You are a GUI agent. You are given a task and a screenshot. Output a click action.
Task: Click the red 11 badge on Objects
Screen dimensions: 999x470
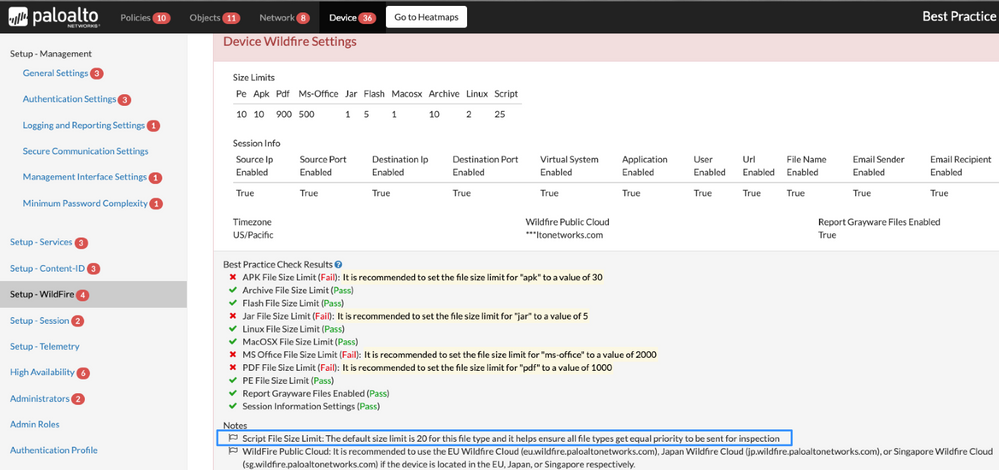(231, 18)
